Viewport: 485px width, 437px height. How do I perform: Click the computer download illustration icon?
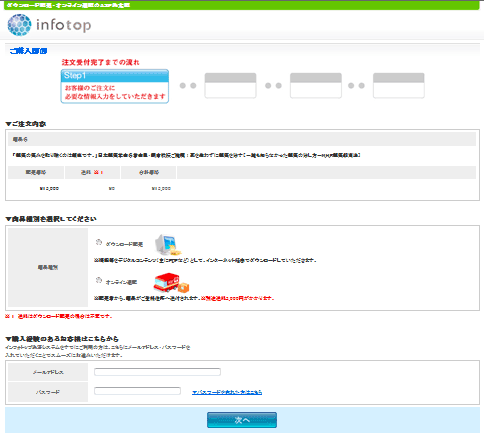click(168, 245)
